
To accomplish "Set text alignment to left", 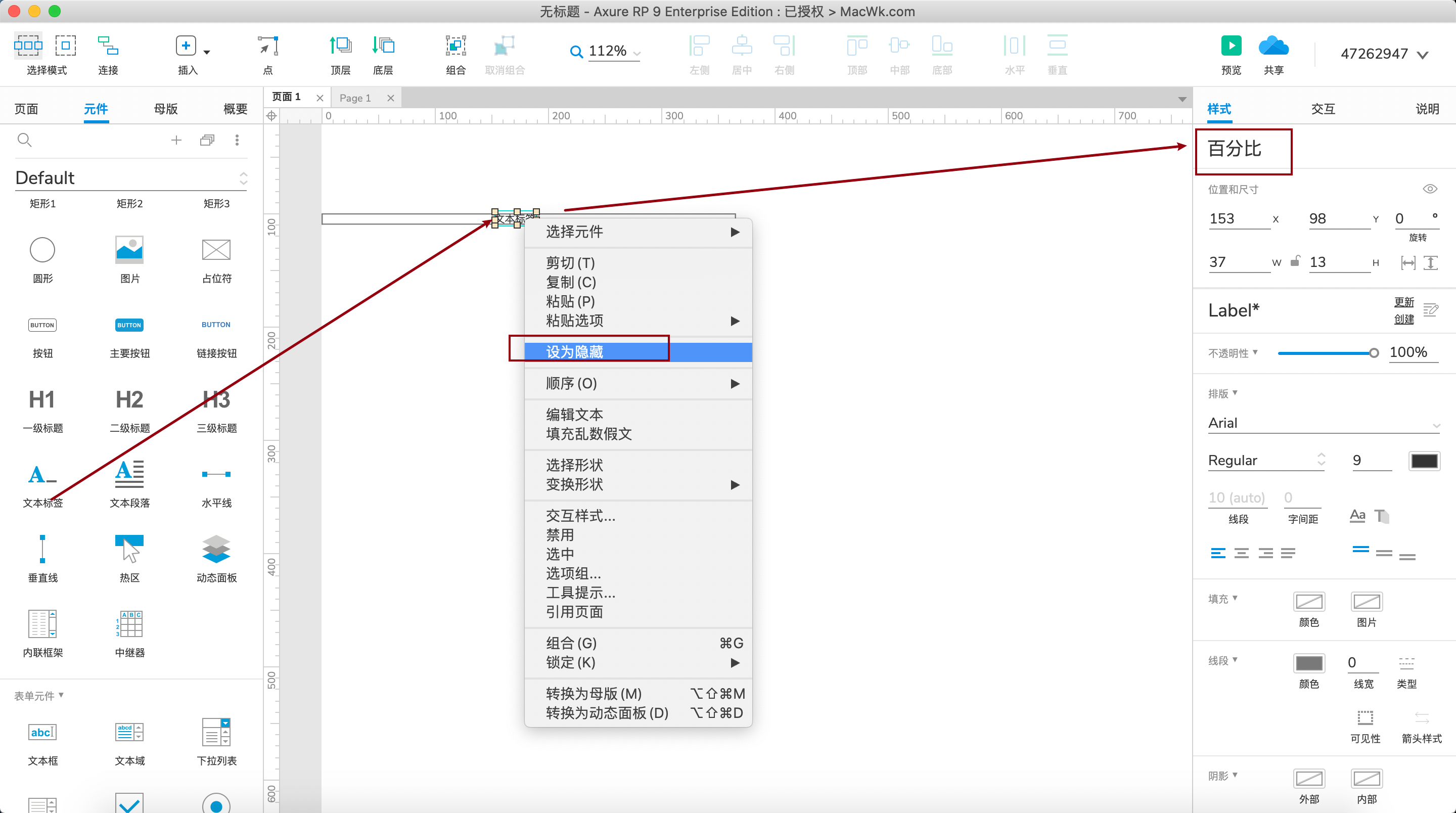I will pyautogui.click(x=1218, y=553).
